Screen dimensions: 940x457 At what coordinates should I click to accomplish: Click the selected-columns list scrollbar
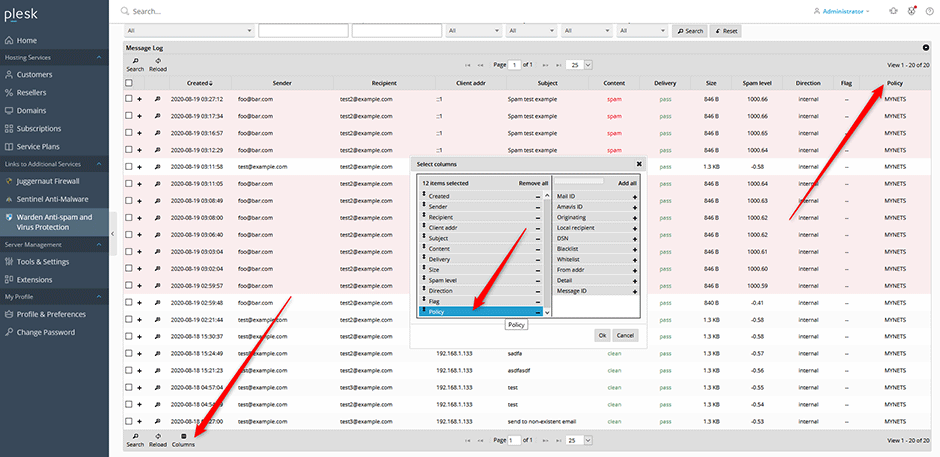pyautogui.click(x=547, y=253)
